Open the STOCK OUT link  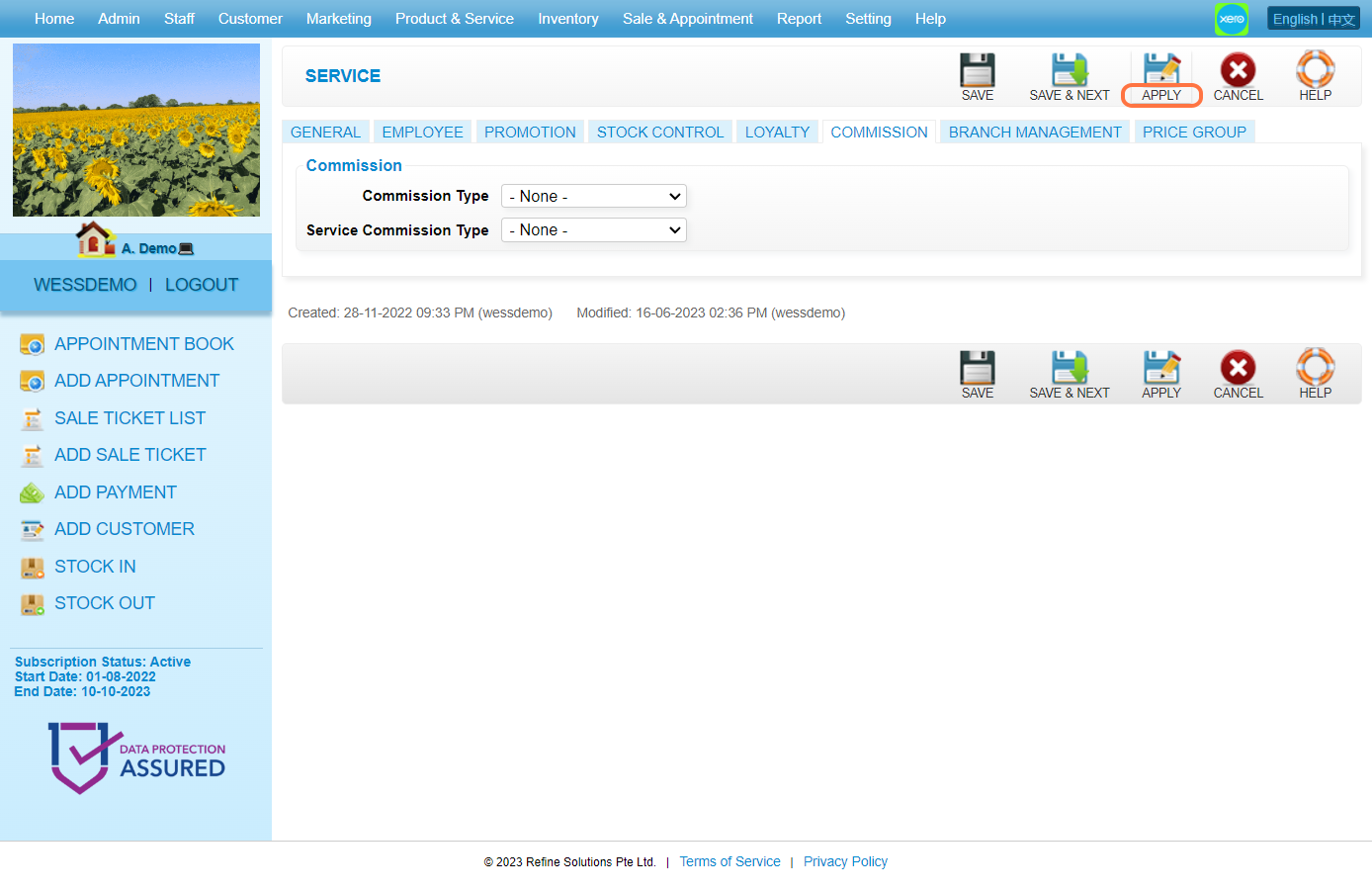(105, 603)
